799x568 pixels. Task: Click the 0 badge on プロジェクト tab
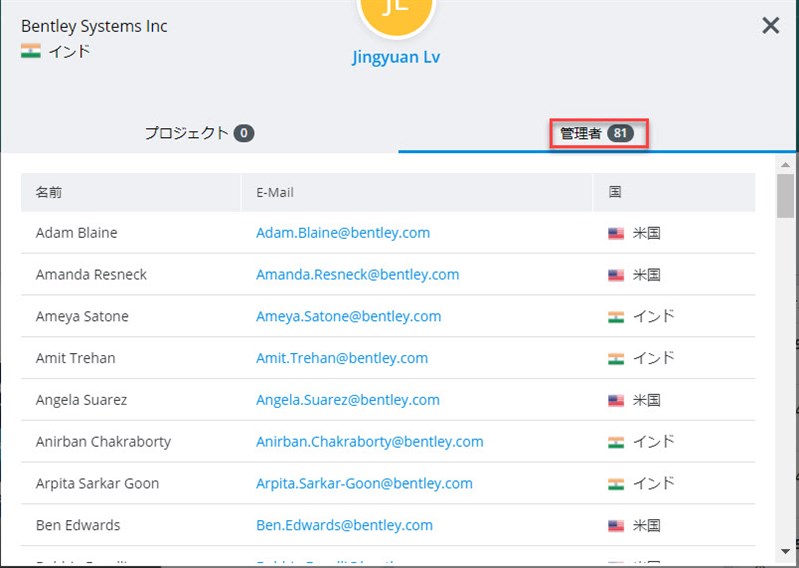pyautogui.click(x=244, y=133)
